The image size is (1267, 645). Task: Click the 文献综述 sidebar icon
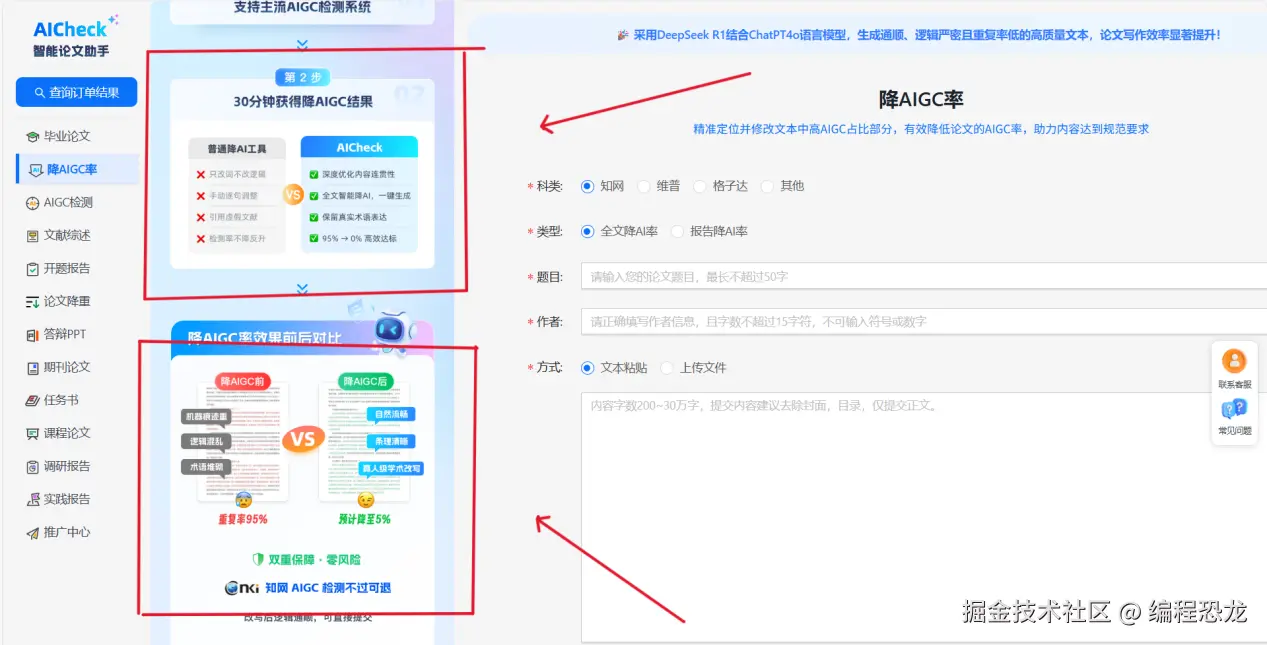coord(33,235)
